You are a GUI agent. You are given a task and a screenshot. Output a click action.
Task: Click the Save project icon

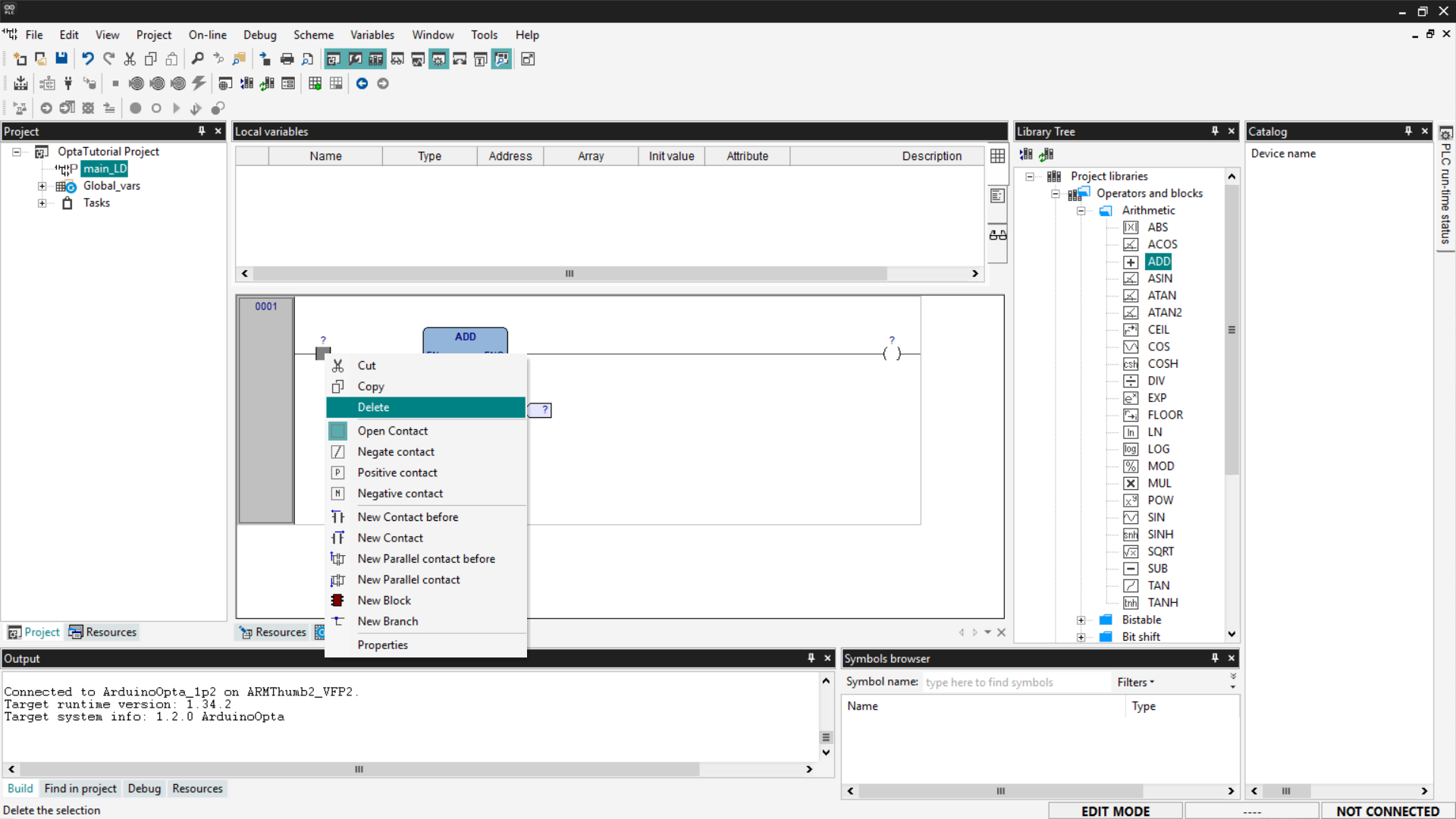61,59
